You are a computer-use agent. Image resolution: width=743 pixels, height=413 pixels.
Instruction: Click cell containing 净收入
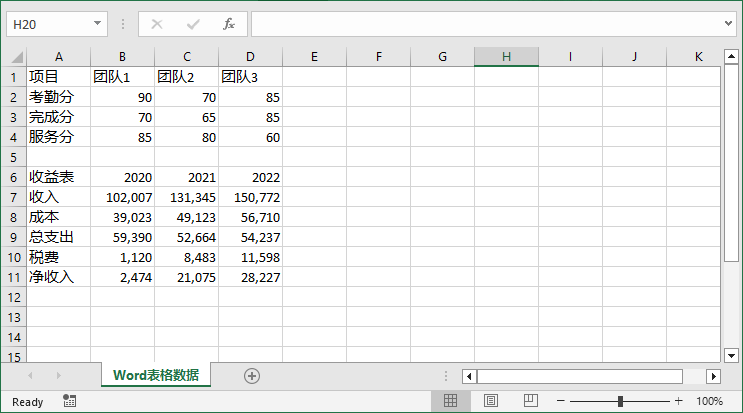coord(58,277)
